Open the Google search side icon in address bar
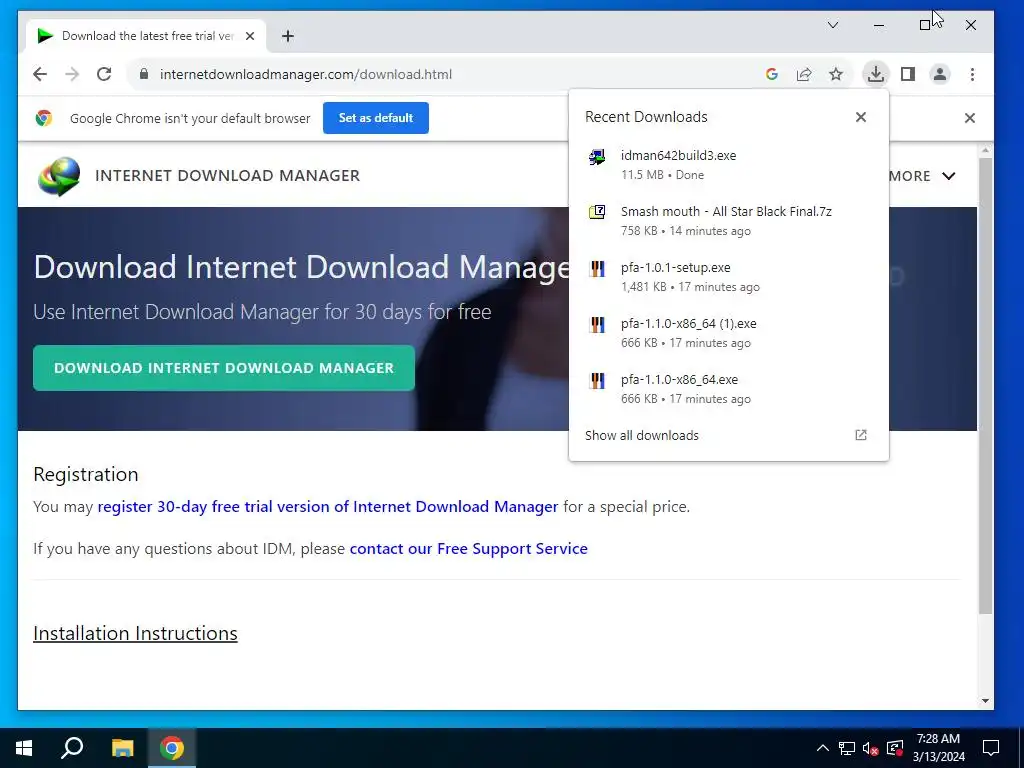The width and height of the screenshot is (1024, 768). click(772, 74)
